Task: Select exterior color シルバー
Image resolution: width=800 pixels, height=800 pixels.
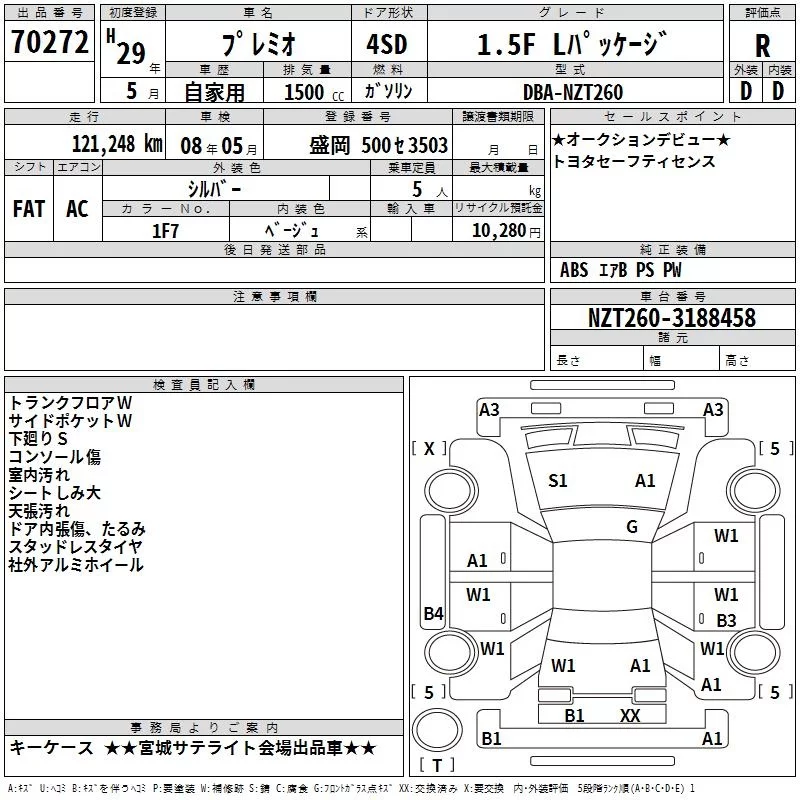Action: [214, 189]
